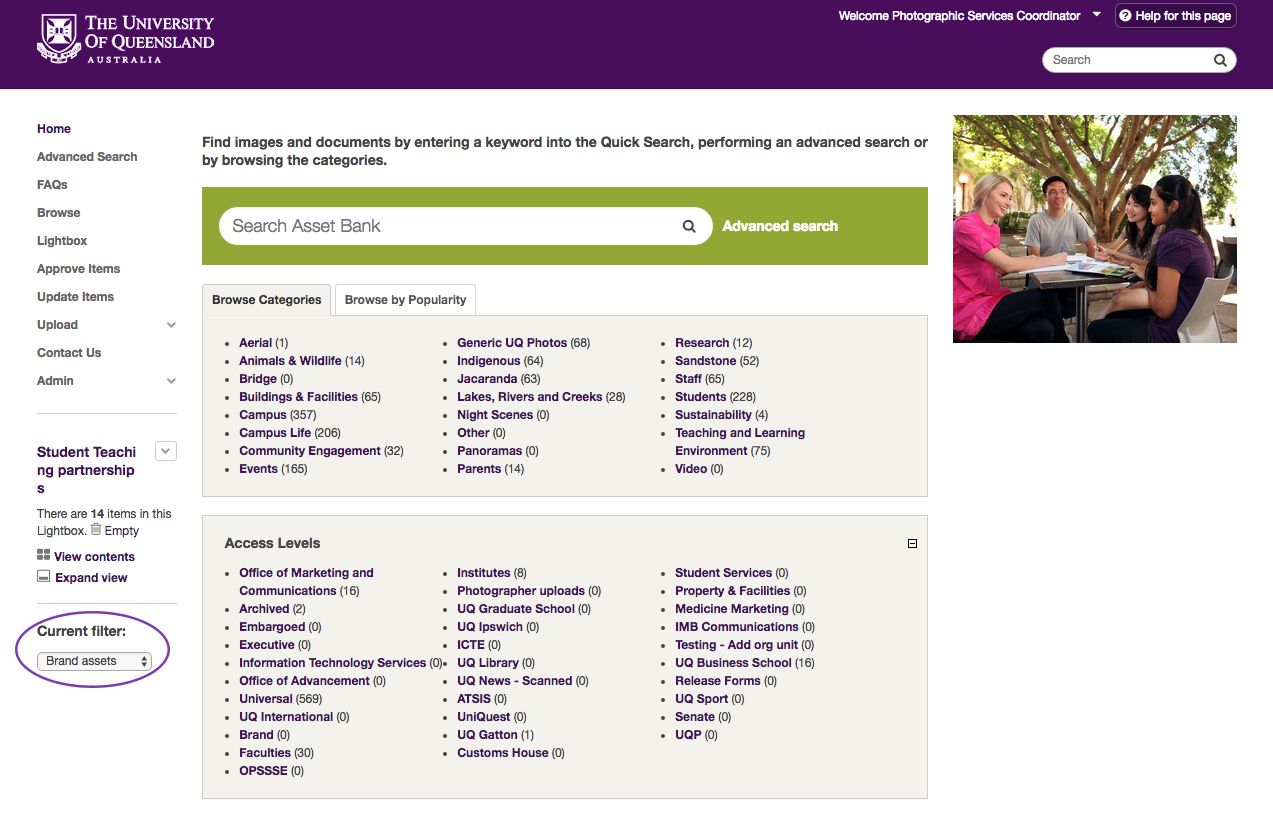Open the Sandstone category
Screen dimensions: 1273x818
point(705,361)
